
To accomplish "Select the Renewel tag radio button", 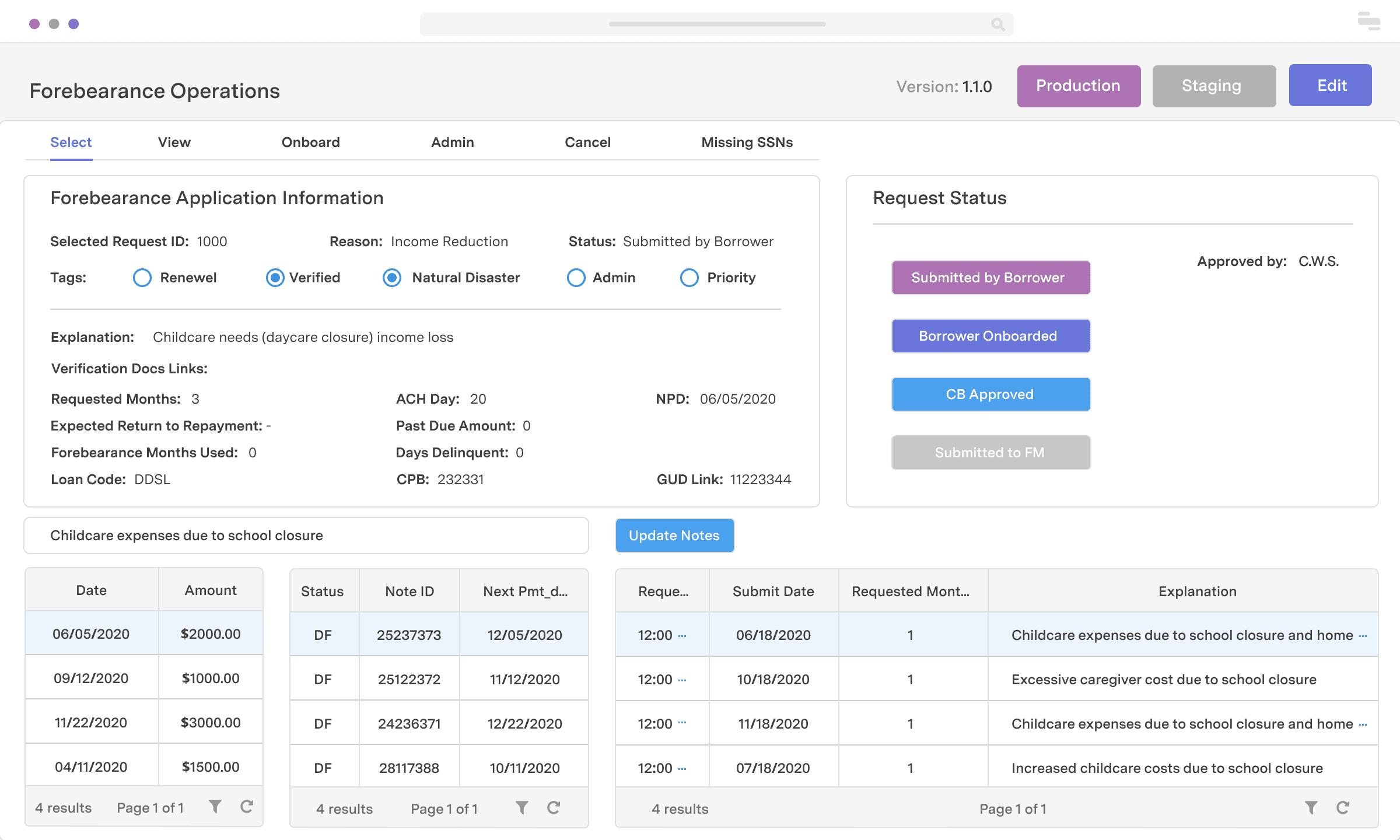I will click(x=142, y=278).
